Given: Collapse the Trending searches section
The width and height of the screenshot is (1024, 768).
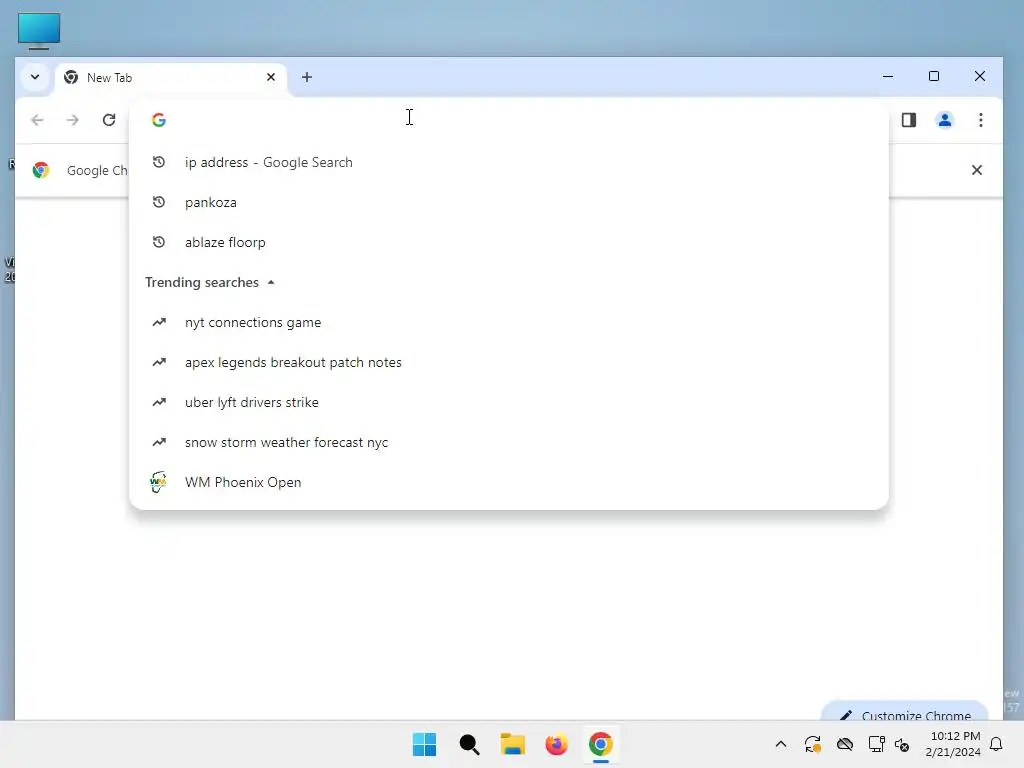Looking at the screenshot, I should tap(270, 283).
